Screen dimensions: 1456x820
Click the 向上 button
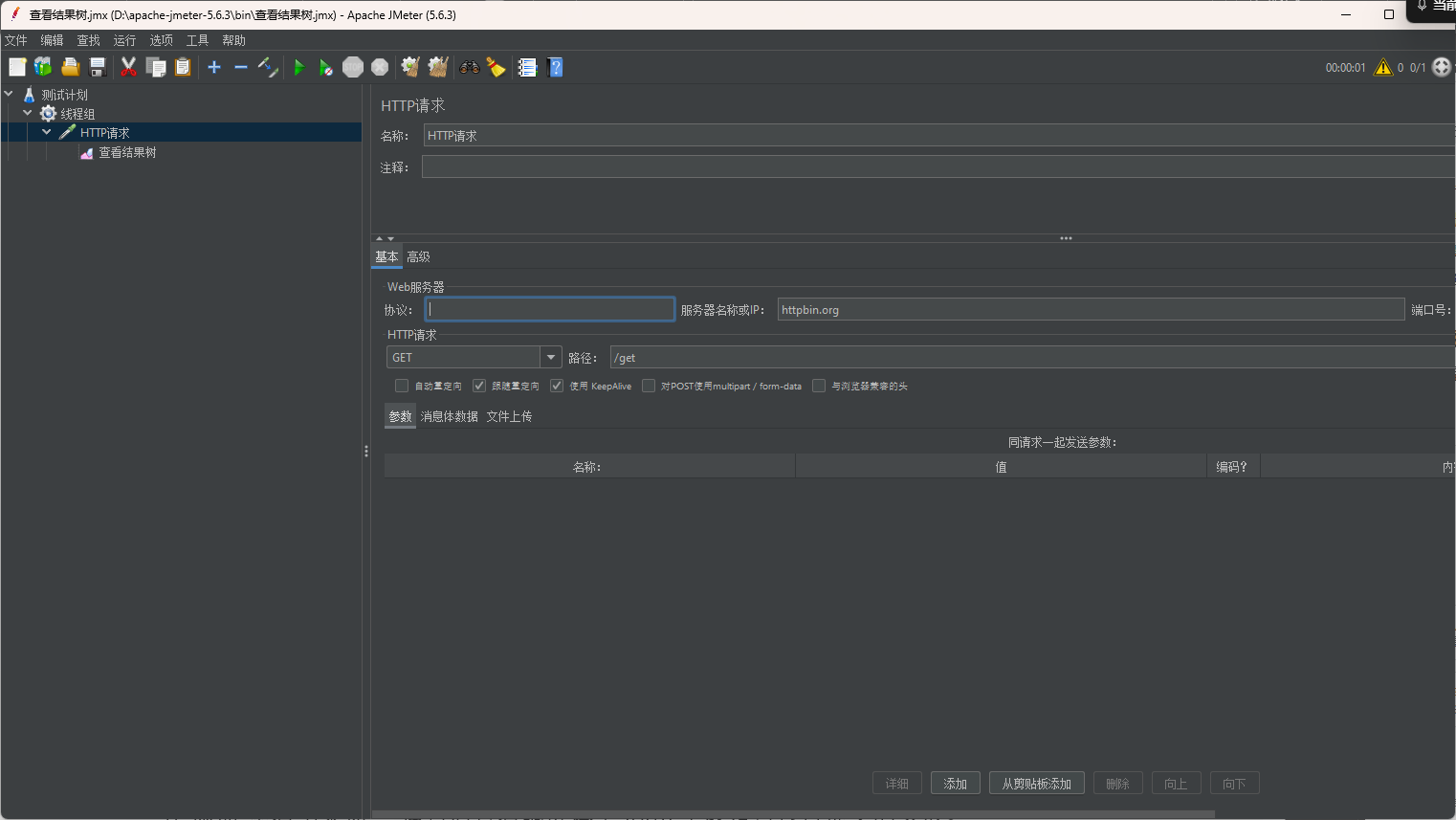click(x=1177, y=784)
